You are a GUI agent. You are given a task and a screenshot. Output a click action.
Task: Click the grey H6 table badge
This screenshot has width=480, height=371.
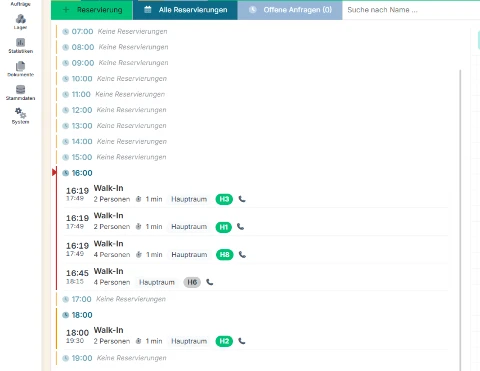click(192, 283)
